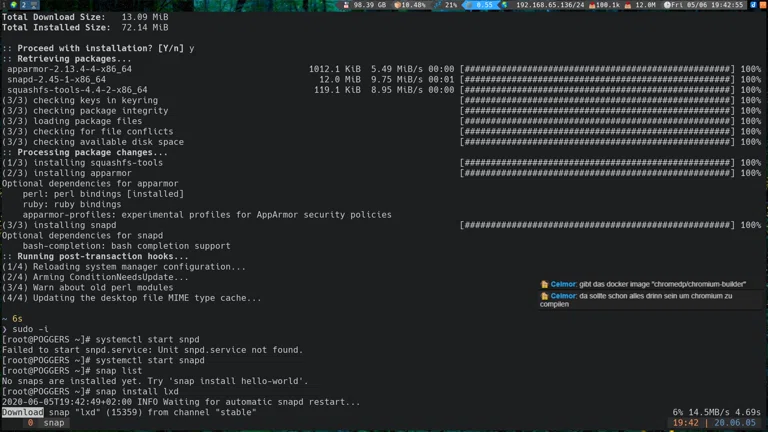The height and width of the screenshot is (432, 768).
Task: Click the 108.1k network download indicator
Action: (606, 5)
